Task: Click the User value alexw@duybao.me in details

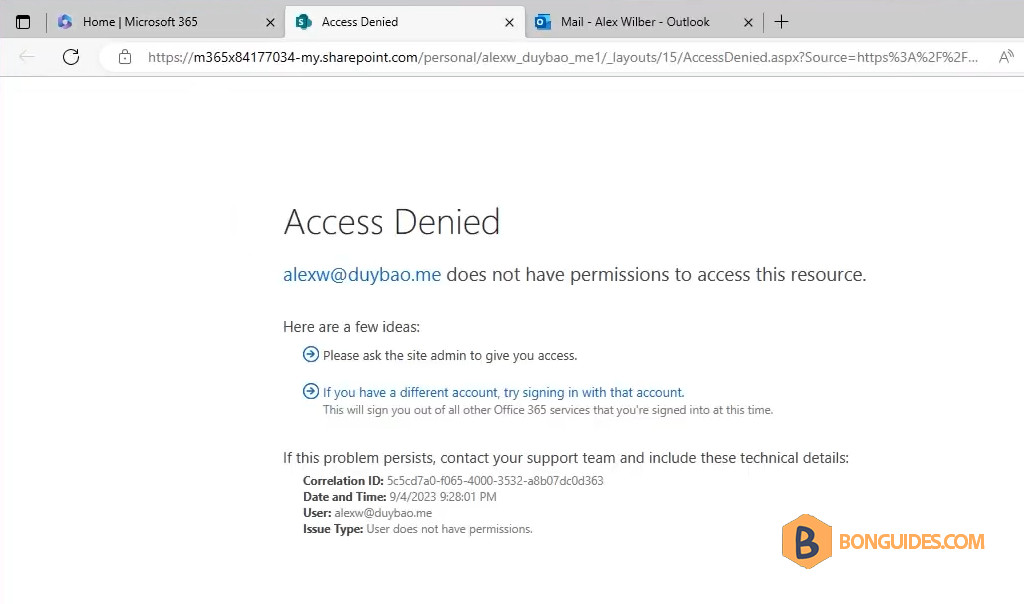Action: coord(383,513)
